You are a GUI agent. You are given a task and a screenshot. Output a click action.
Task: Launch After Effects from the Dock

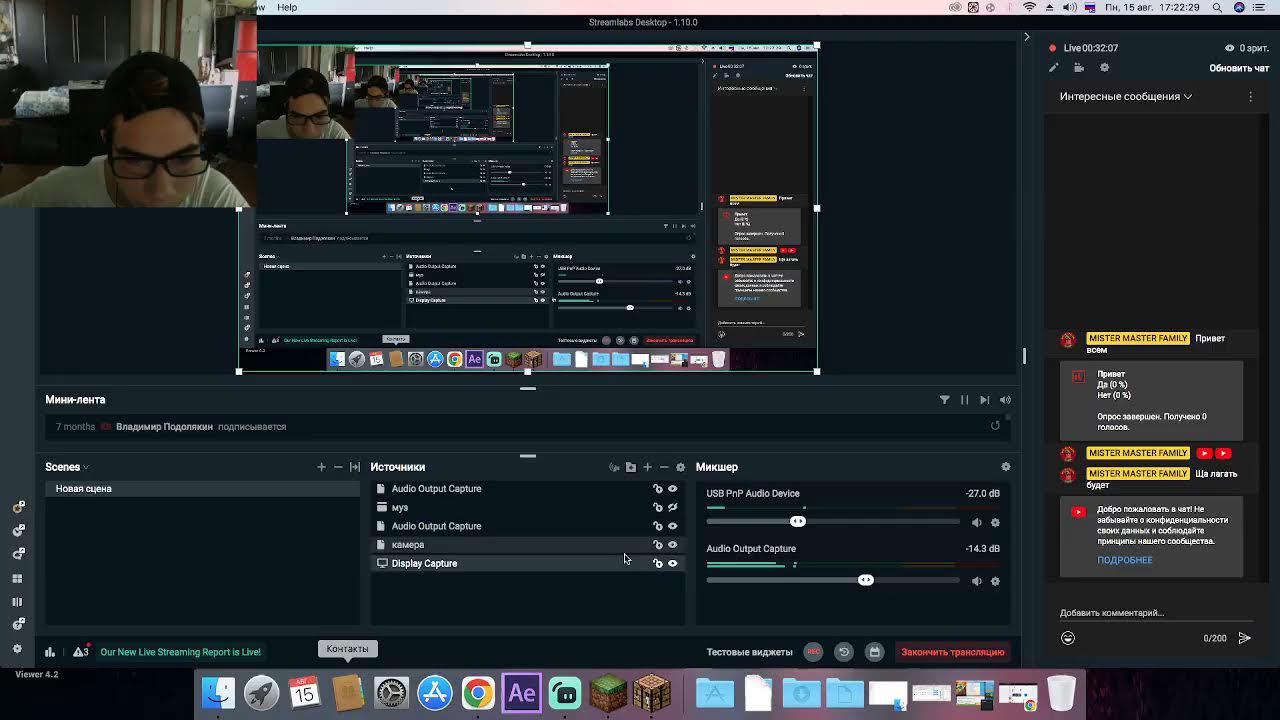522,693
